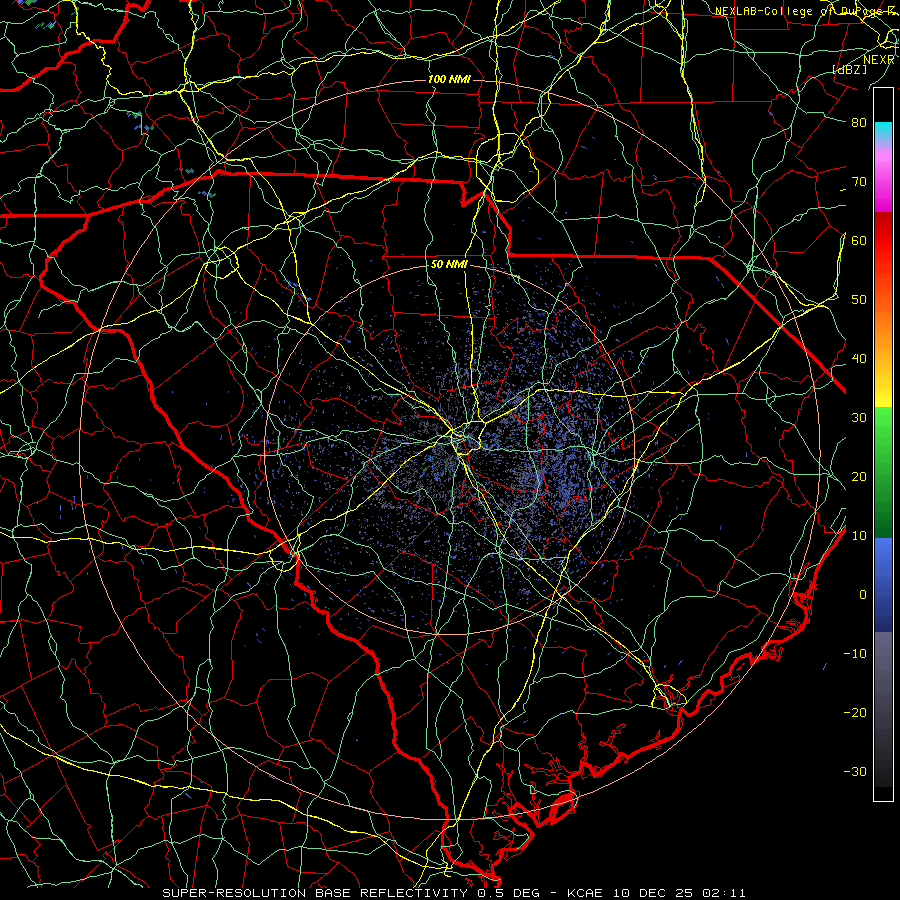This screenshot has width=900, height=900.
Task: Pick the green band of the color scale
Action: [x=883, y=471]
